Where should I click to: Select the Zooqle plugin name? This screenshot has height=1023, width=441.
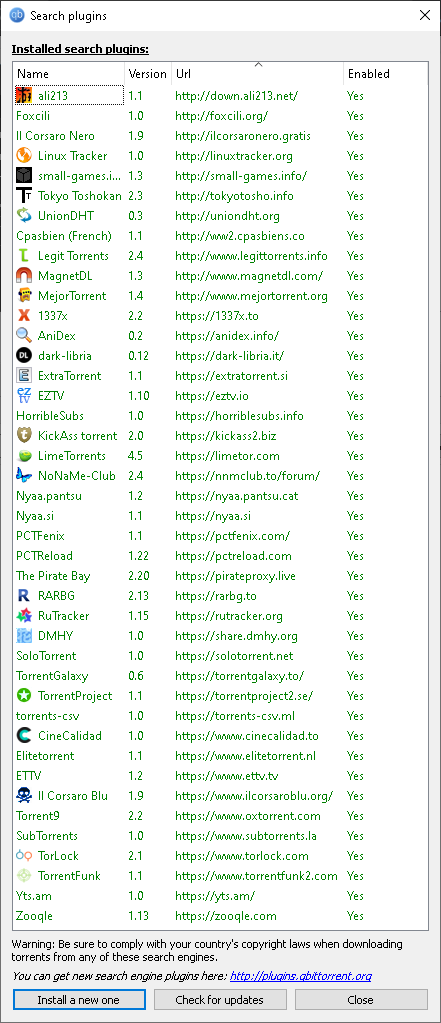pos(33,916)
